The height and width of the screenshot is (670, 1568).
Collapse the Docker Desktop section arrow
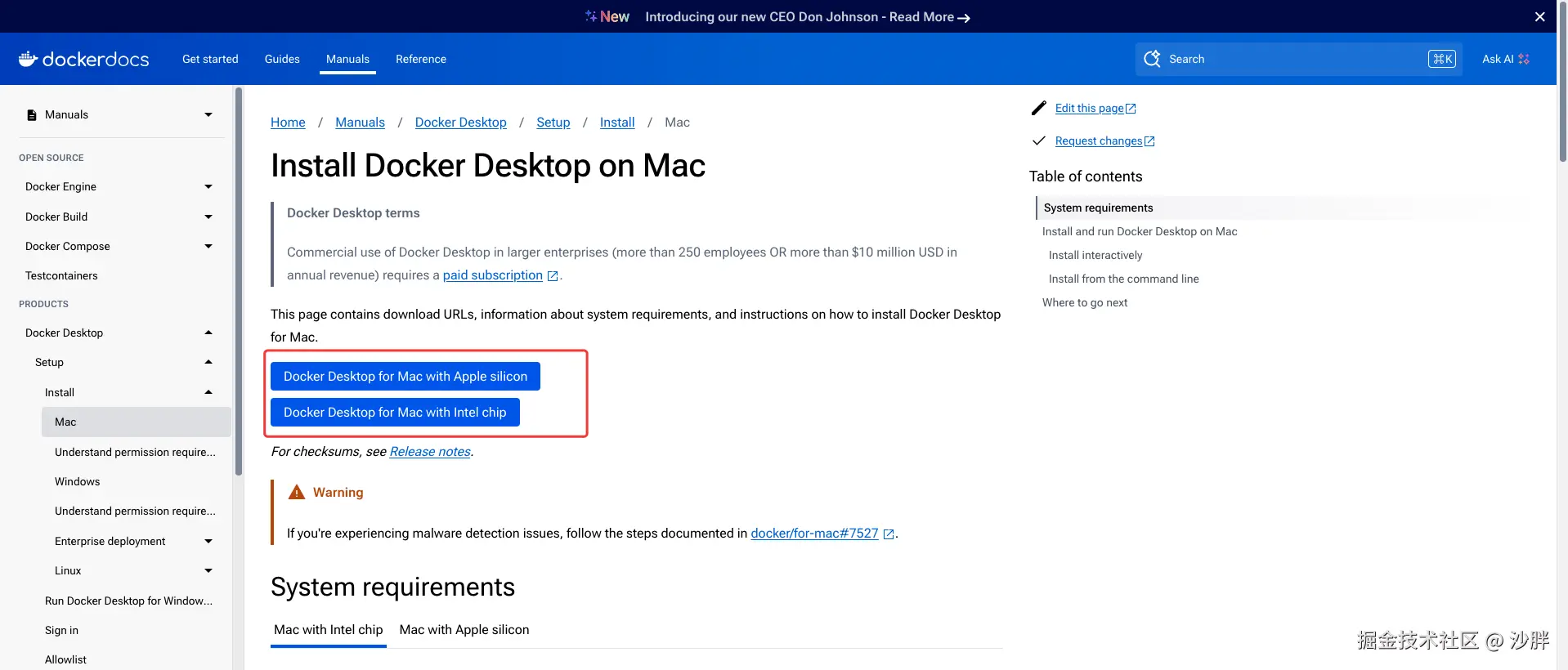pyautogui.click(x=208, y=333)
